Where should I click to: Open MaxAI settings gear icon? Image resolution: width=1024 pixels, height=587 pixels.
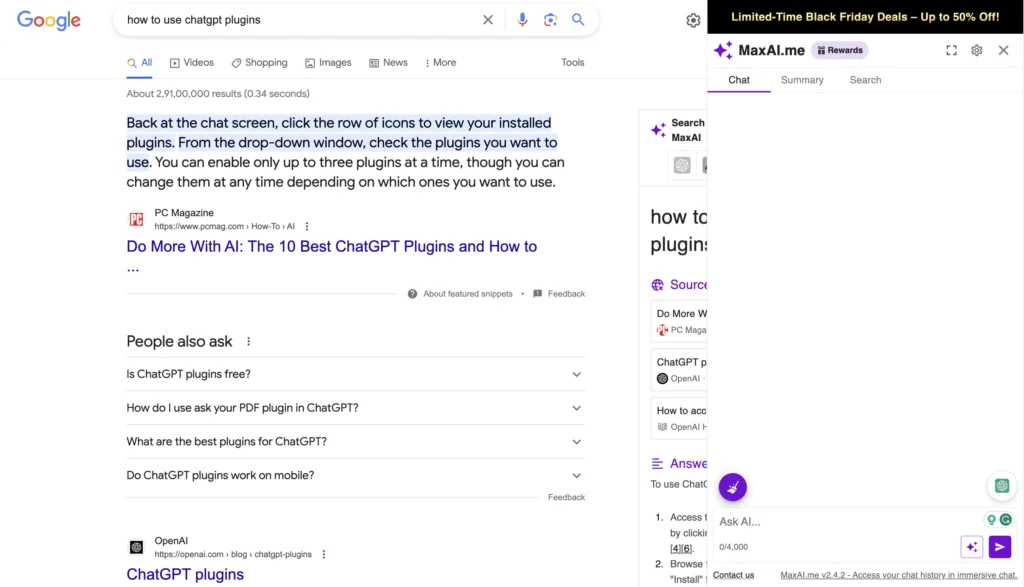pos(977,50)
